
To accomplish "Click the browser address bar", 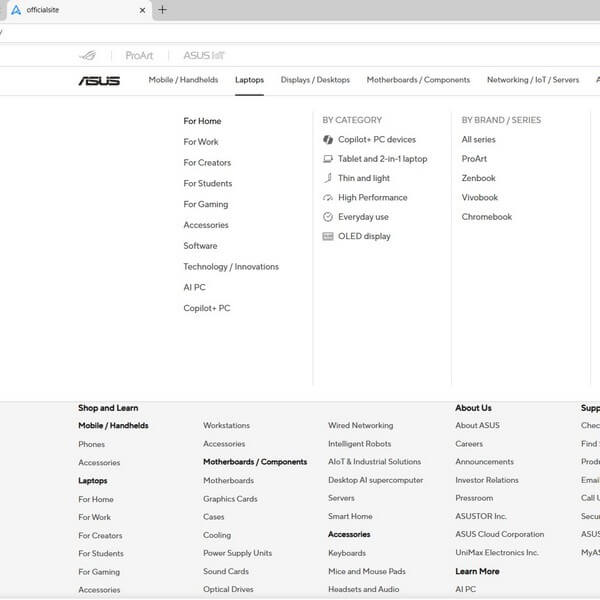I will click(x=300, y=33).
